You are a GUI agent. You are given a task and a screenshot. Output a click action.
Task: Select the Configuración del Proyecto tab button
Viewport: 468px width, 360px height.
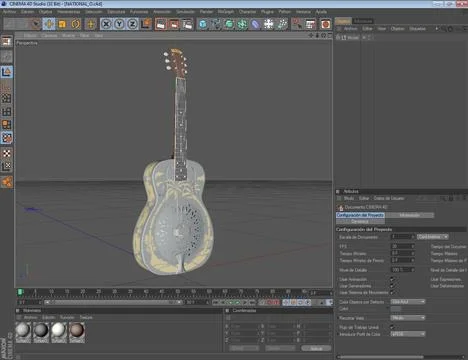click(x=360, y=215)
